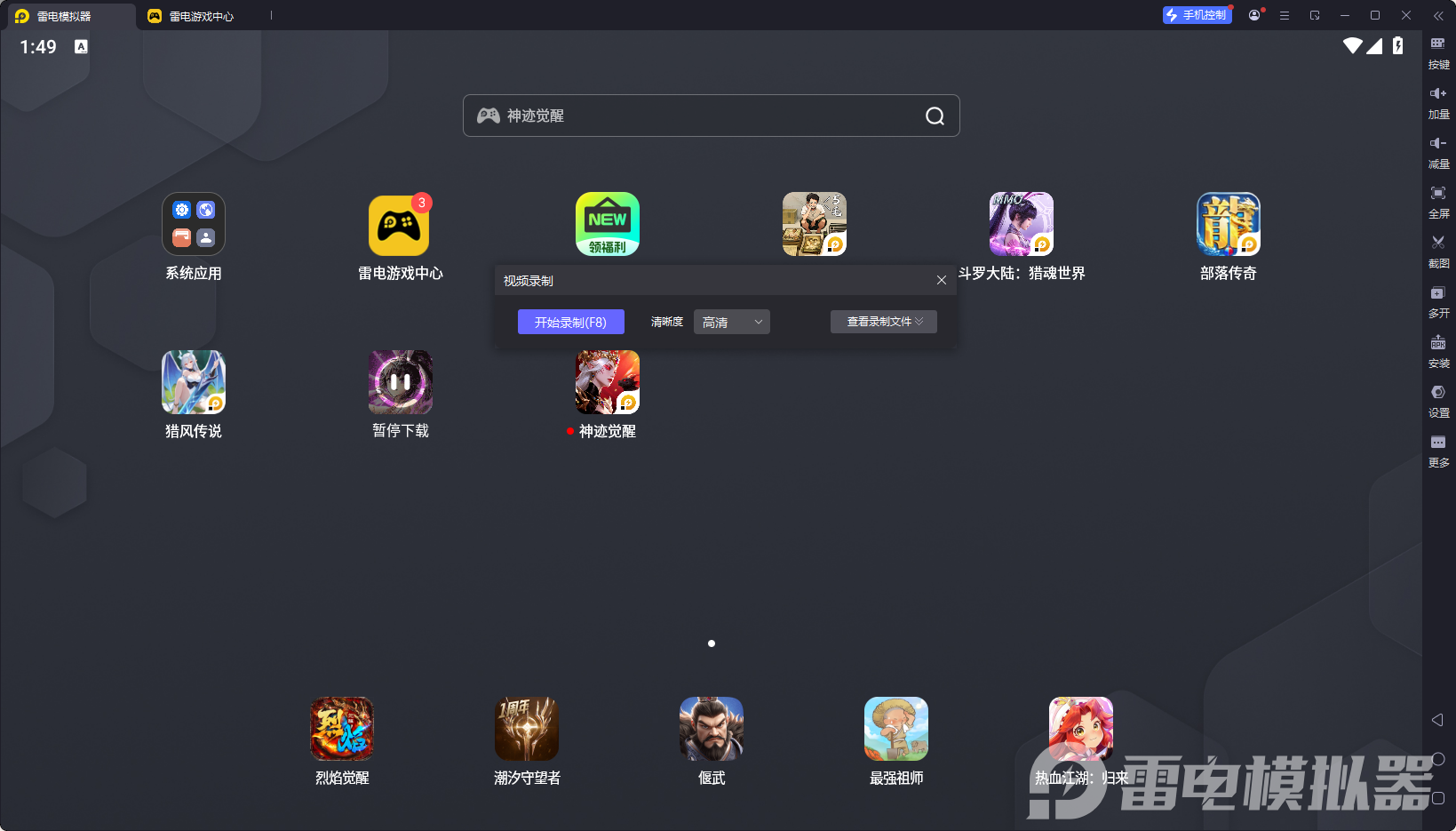Take a screenshot with 截图
Viewport: 1456px width, 831px height.
pos(1438,252)
